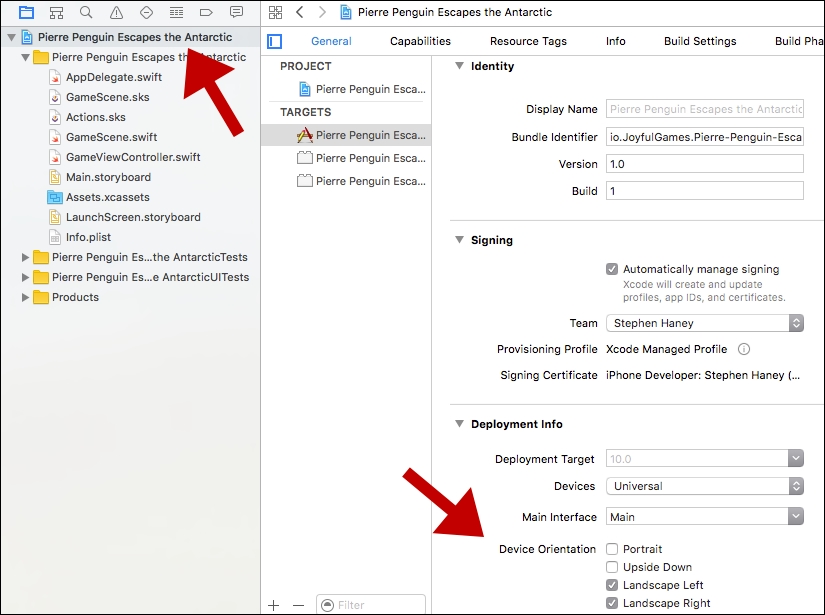Switch to the Build Settings tab
This screenshot has width=825, height=615.
700,41
